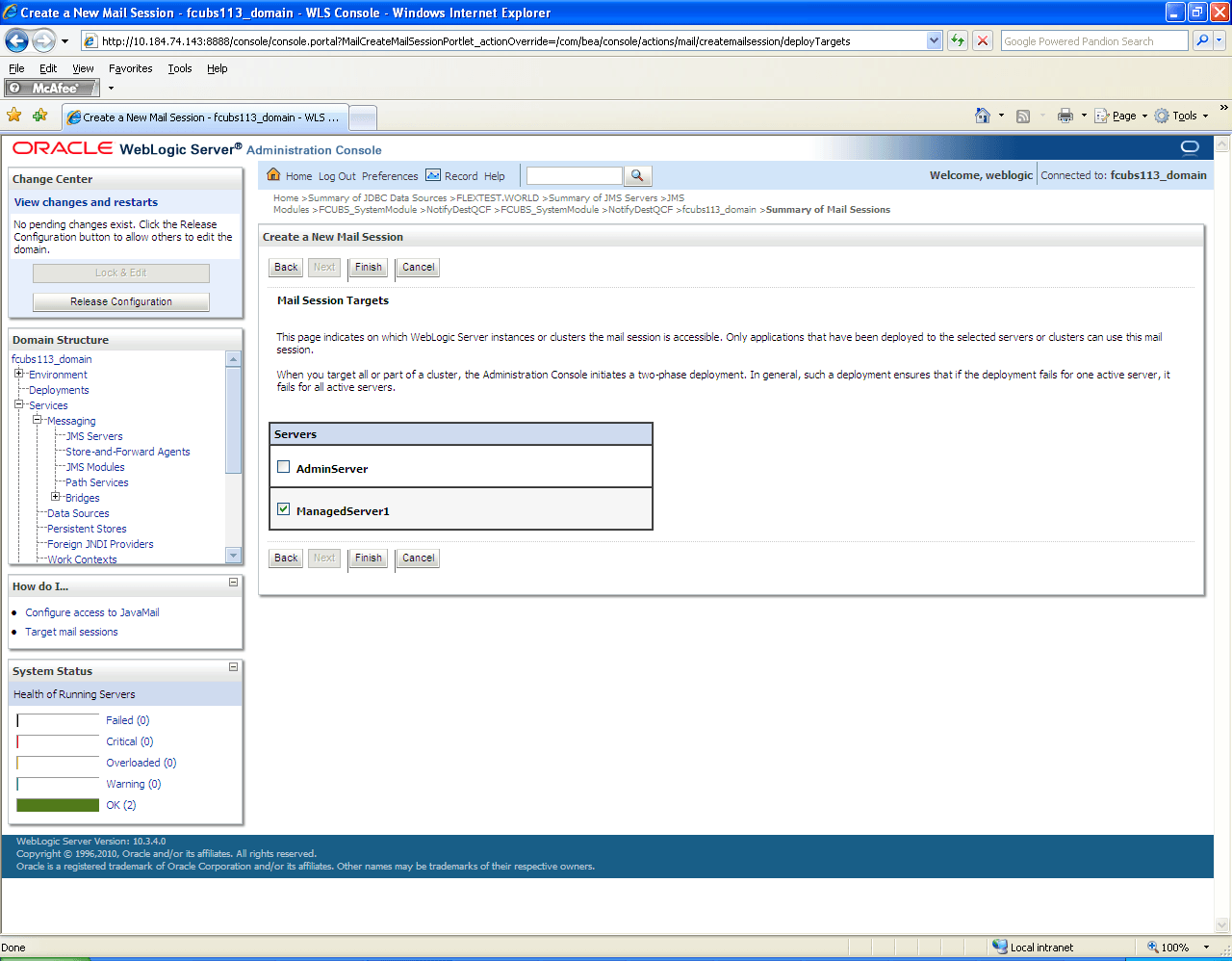
Task: Click the console search text field
Action: [x=575, y=175]
